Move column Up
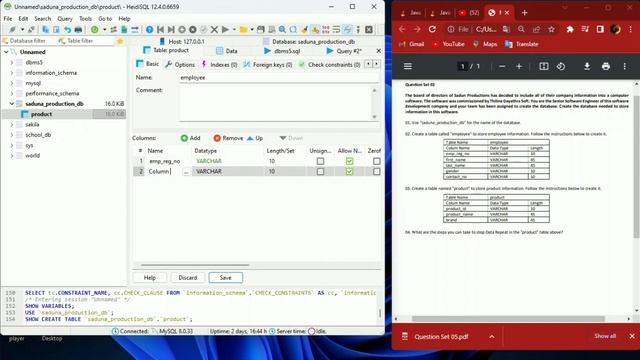The image size is (640, 360). (255, 138)
